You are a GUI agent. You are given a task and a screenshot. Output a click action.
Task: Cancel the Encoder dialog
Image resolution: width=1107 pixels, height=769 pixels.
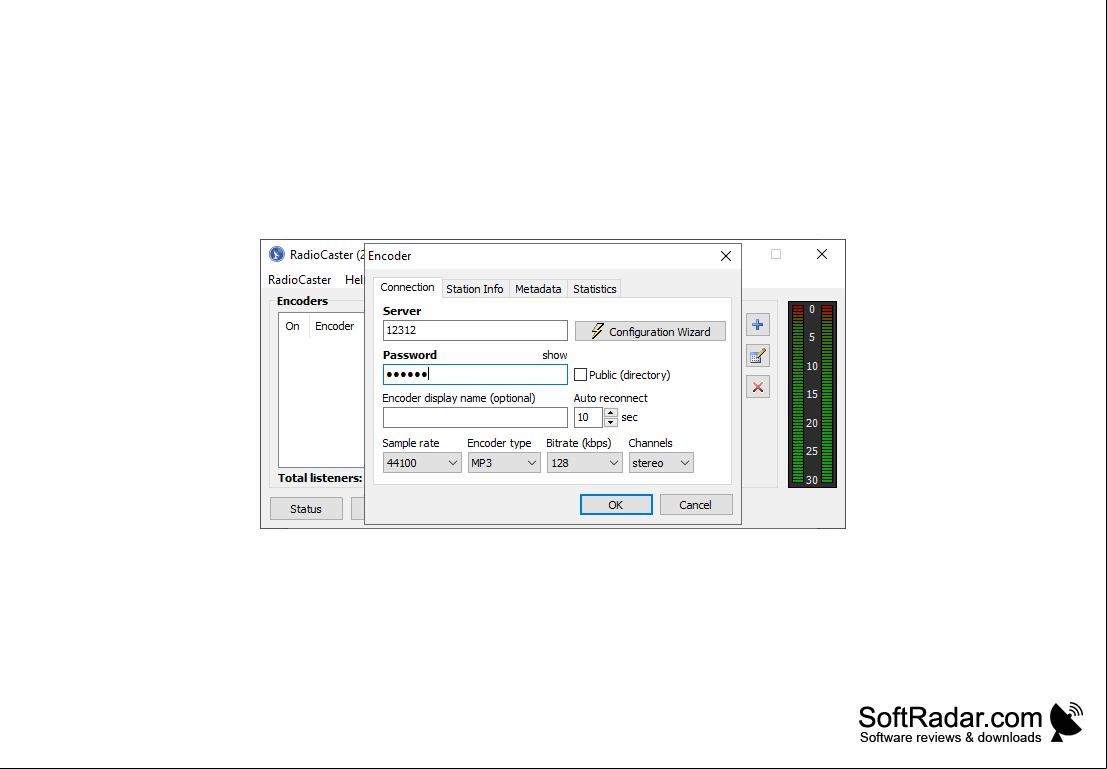[x=695, y=505]
